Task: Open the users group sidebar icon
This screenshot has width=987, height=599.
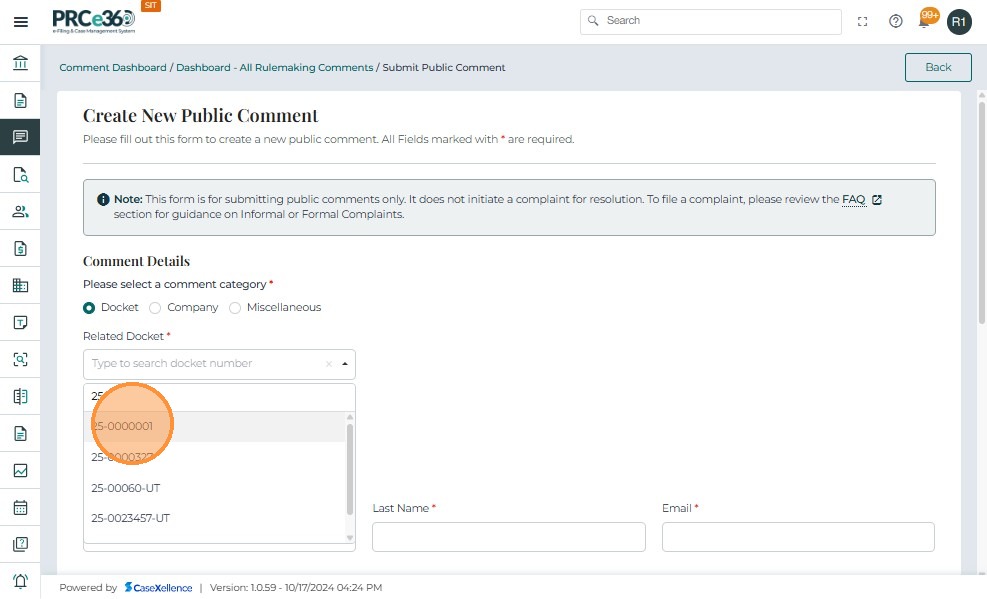Action: (20, 211)
